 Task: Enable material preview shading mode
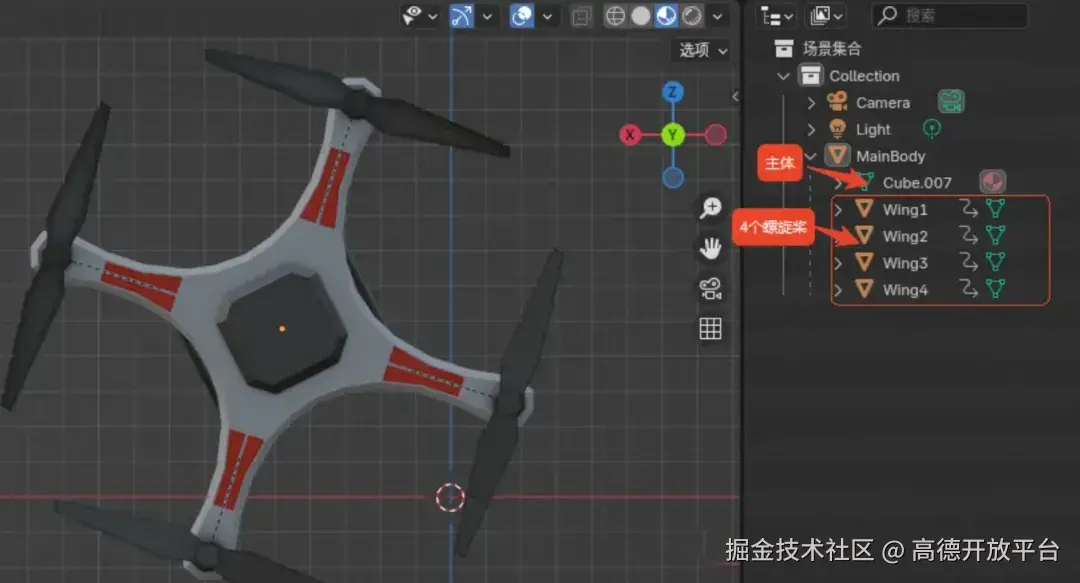[x=666, y=16]
